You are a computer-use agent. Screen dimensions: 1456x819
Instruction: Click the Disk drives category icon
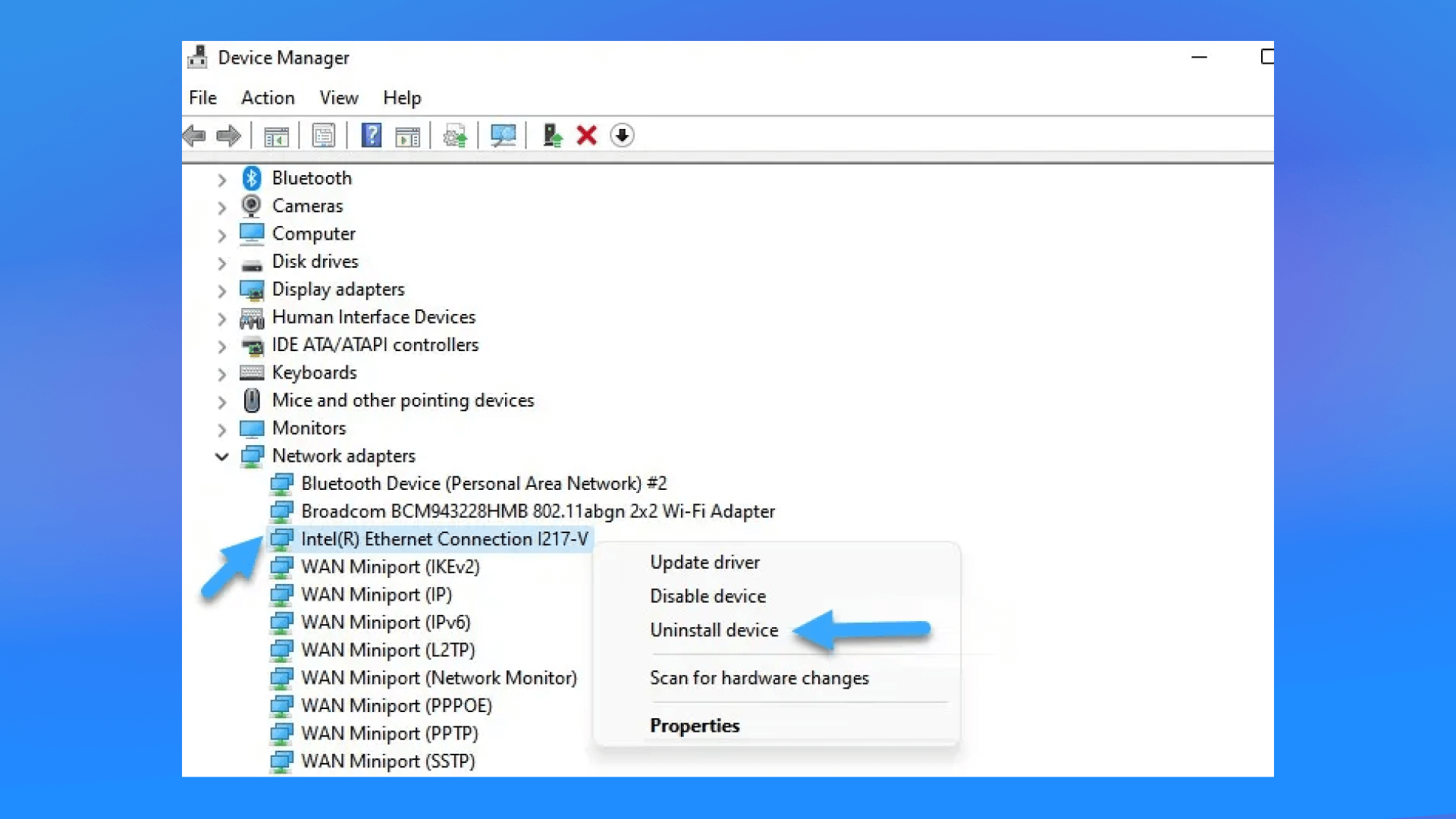(x=252, y=265)
